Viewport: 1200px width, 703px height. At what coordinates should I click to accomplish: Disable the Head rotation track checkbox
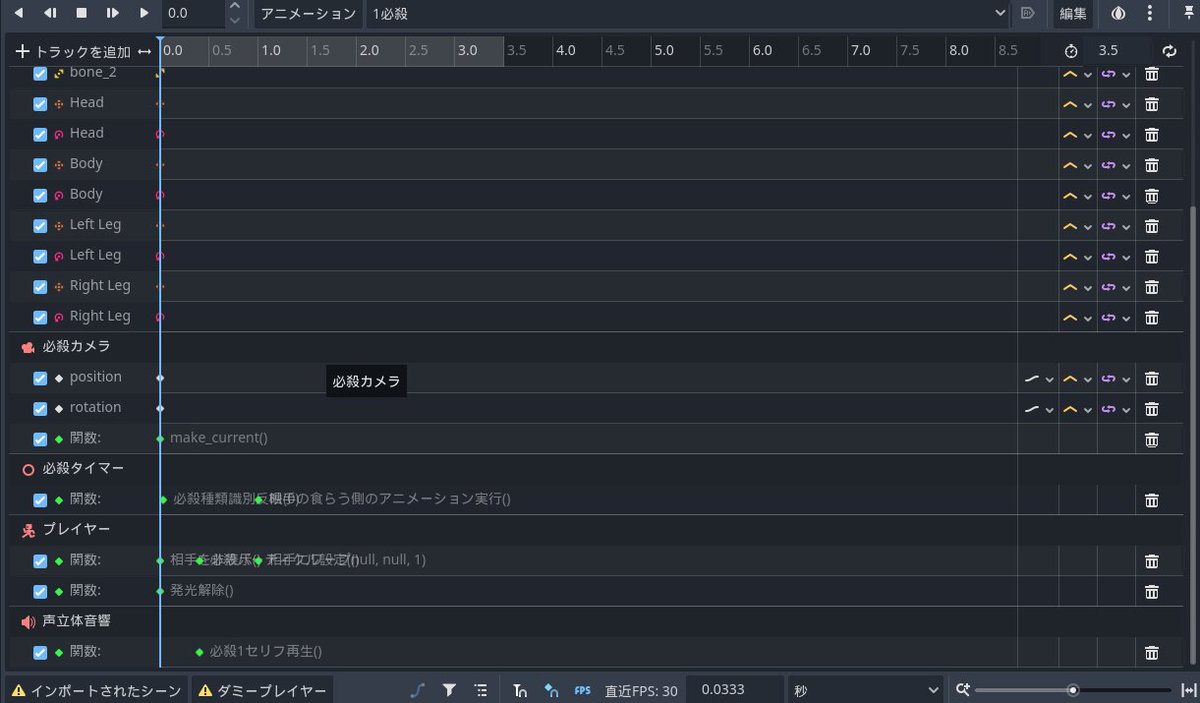coord(40,134)
